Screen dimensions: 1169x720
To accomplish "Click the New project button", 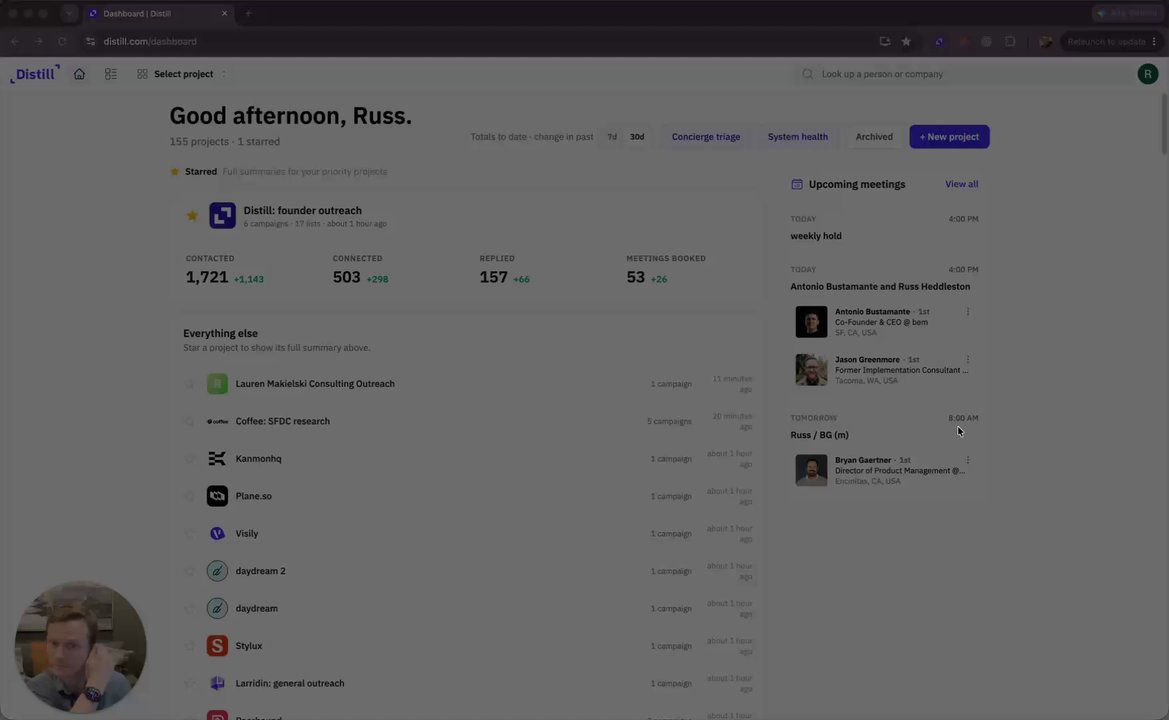I will [x=949, y=136].
